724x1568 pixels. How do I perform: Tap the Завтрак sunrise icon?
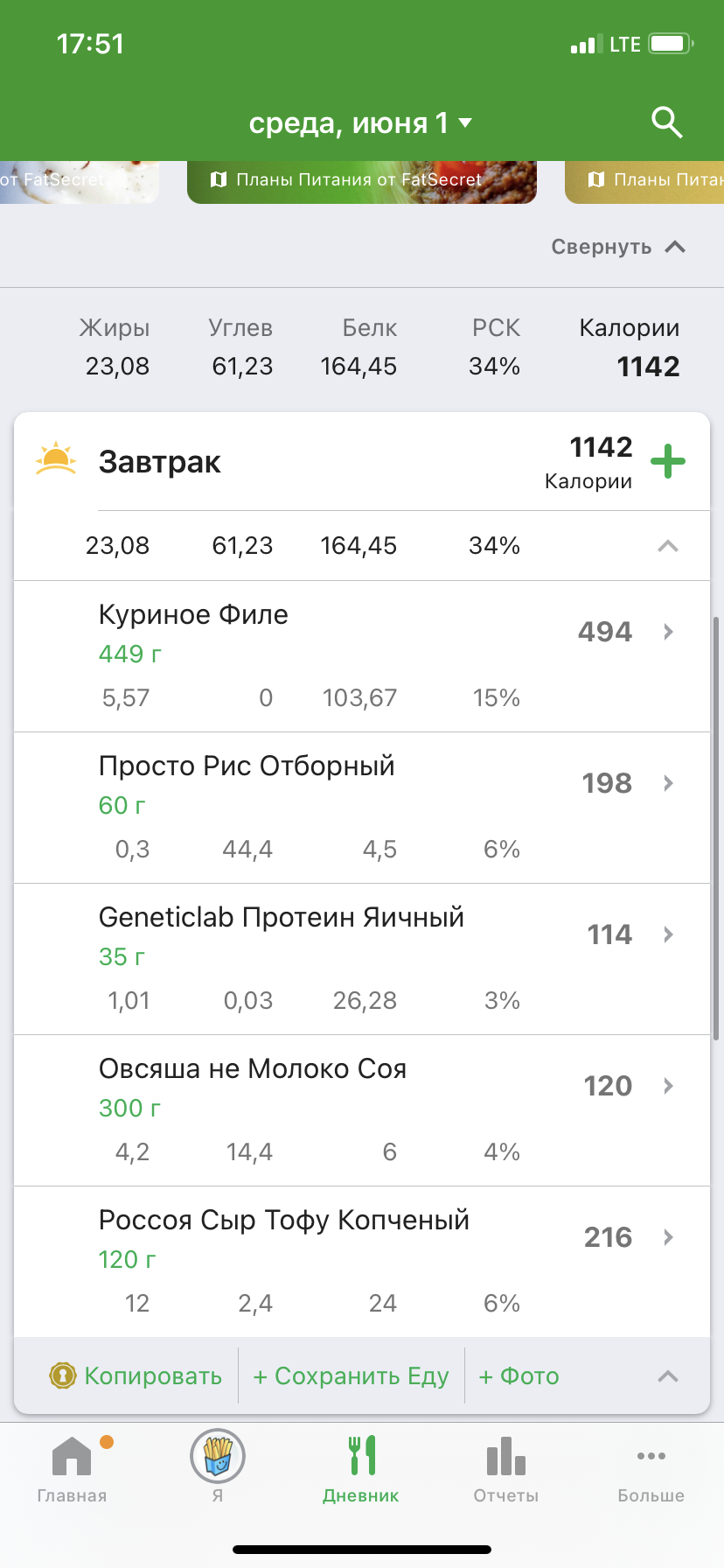tap(56, 459)
